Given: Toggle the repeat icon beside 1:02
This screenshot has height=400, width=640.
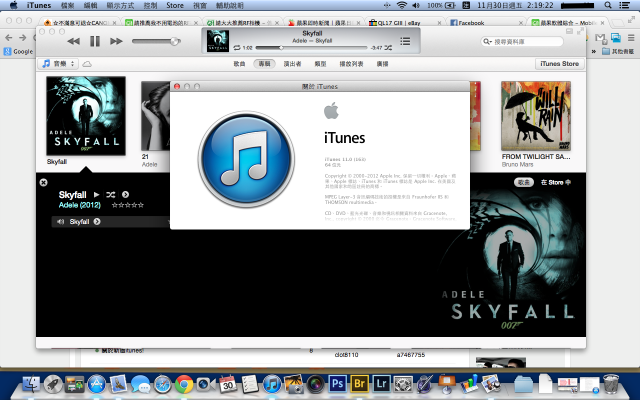Looking at the screenshot, I should (x=237, y=48).
